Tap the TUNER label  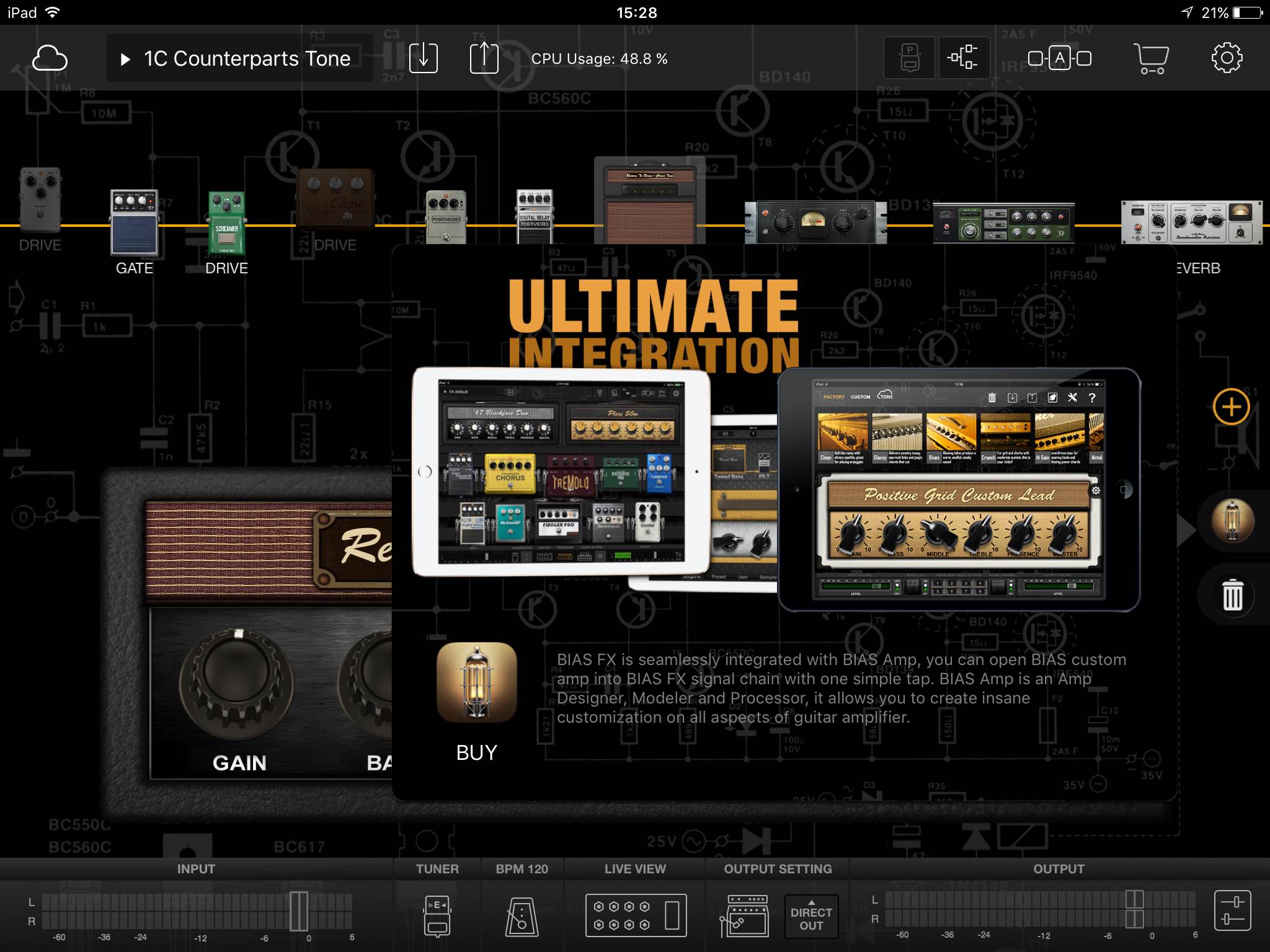(x=437, y=869)
